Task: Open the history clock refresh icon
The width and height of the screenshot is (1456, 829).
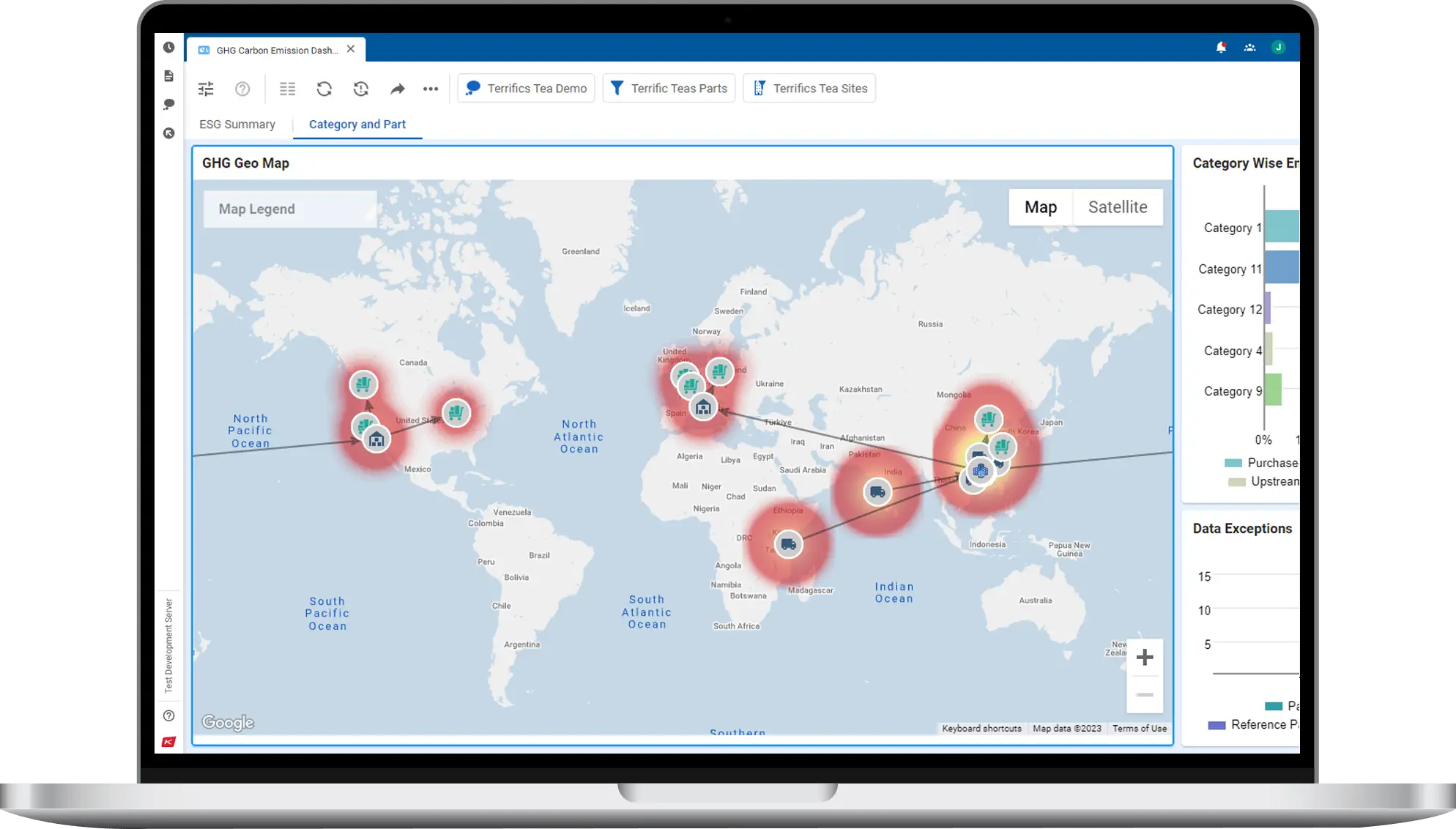Action: 361,89
